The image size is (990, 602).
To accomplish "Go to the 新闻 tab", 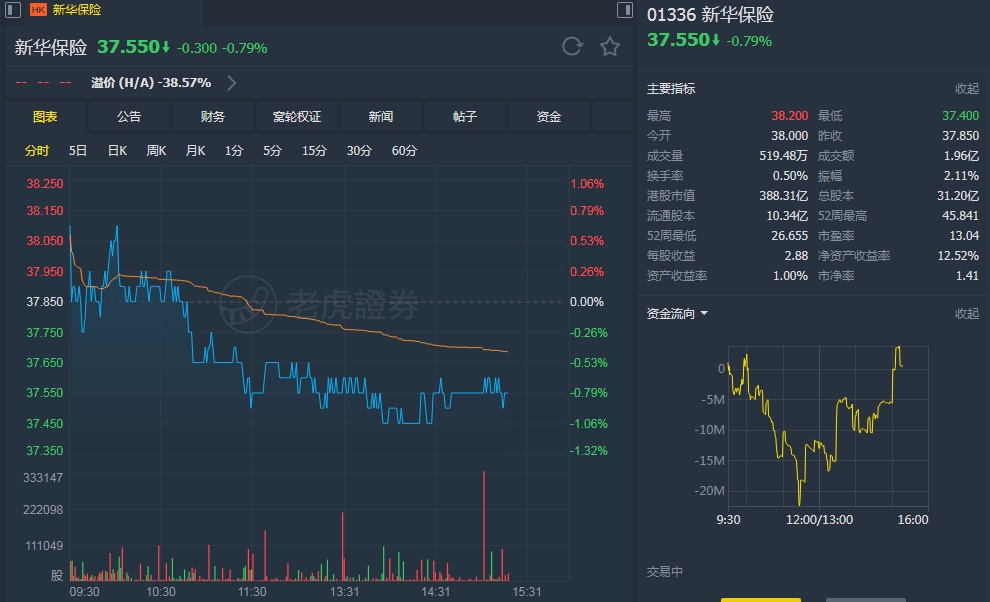I will click(x=381, y=117).
